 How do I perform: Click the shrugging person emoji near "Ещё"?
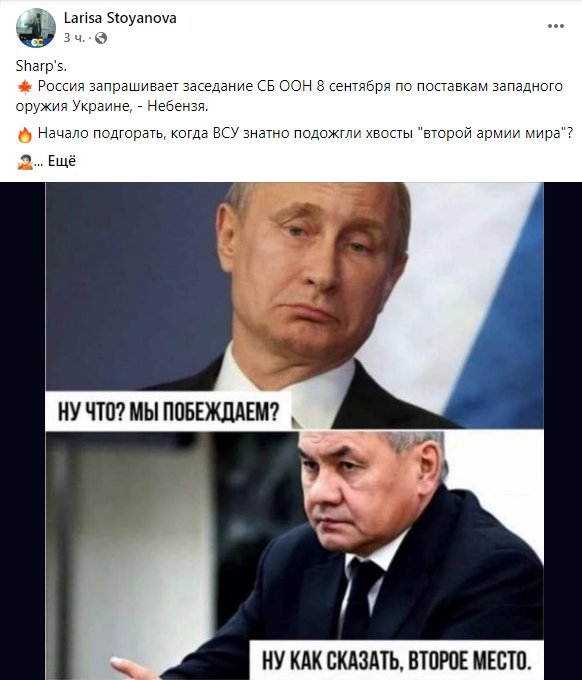[25, 162]
